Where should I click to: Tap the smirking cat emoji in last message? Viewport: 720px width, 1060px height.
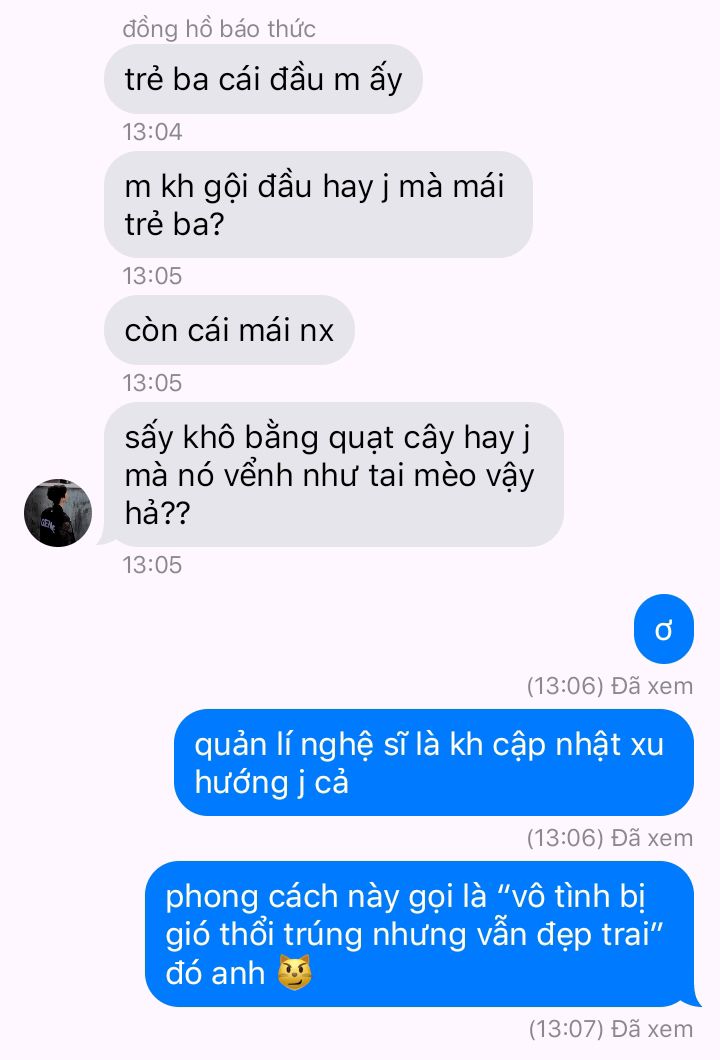pos(295,973)
